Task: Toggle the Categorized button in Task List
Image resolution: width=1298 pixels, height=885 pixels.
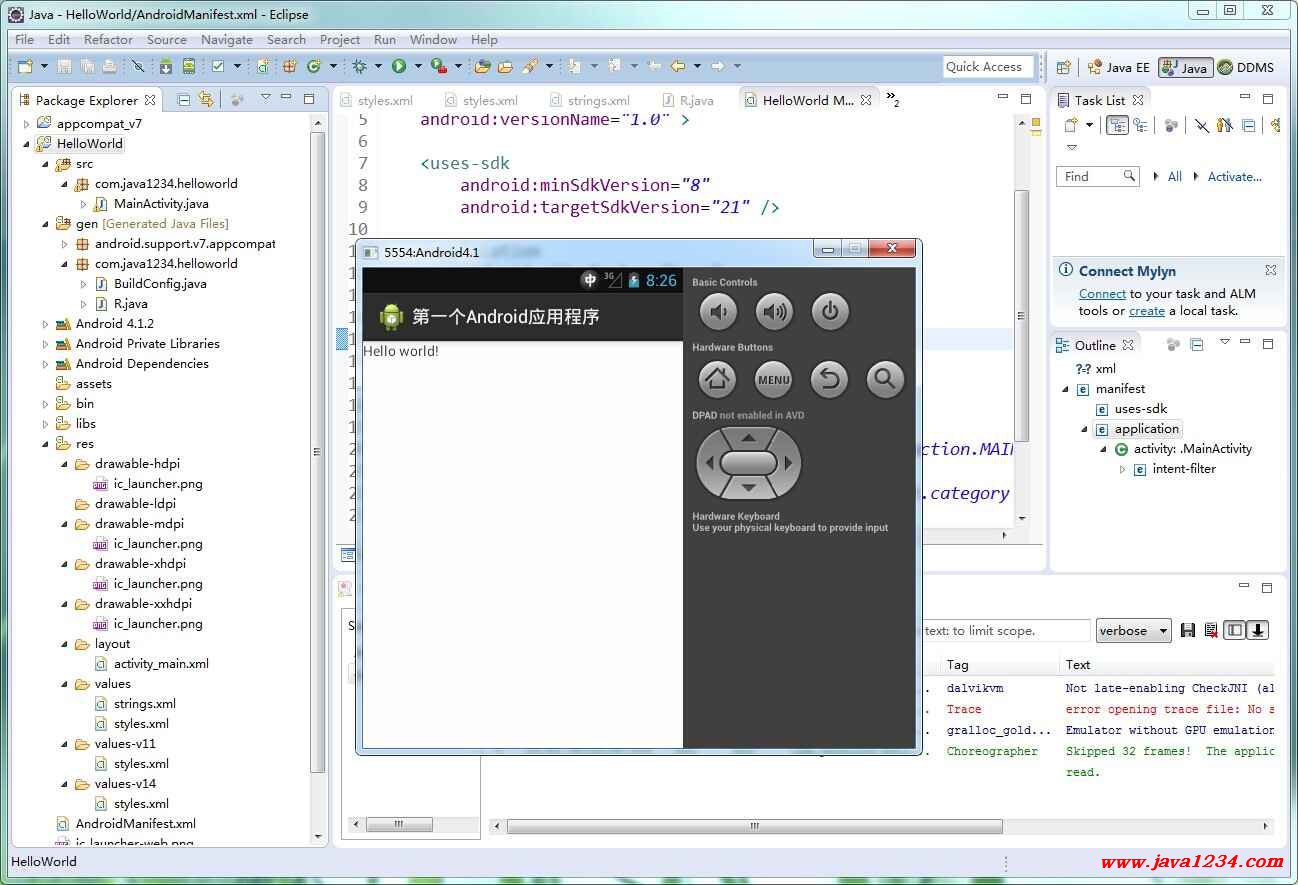Action: (x=1117, y=125)
